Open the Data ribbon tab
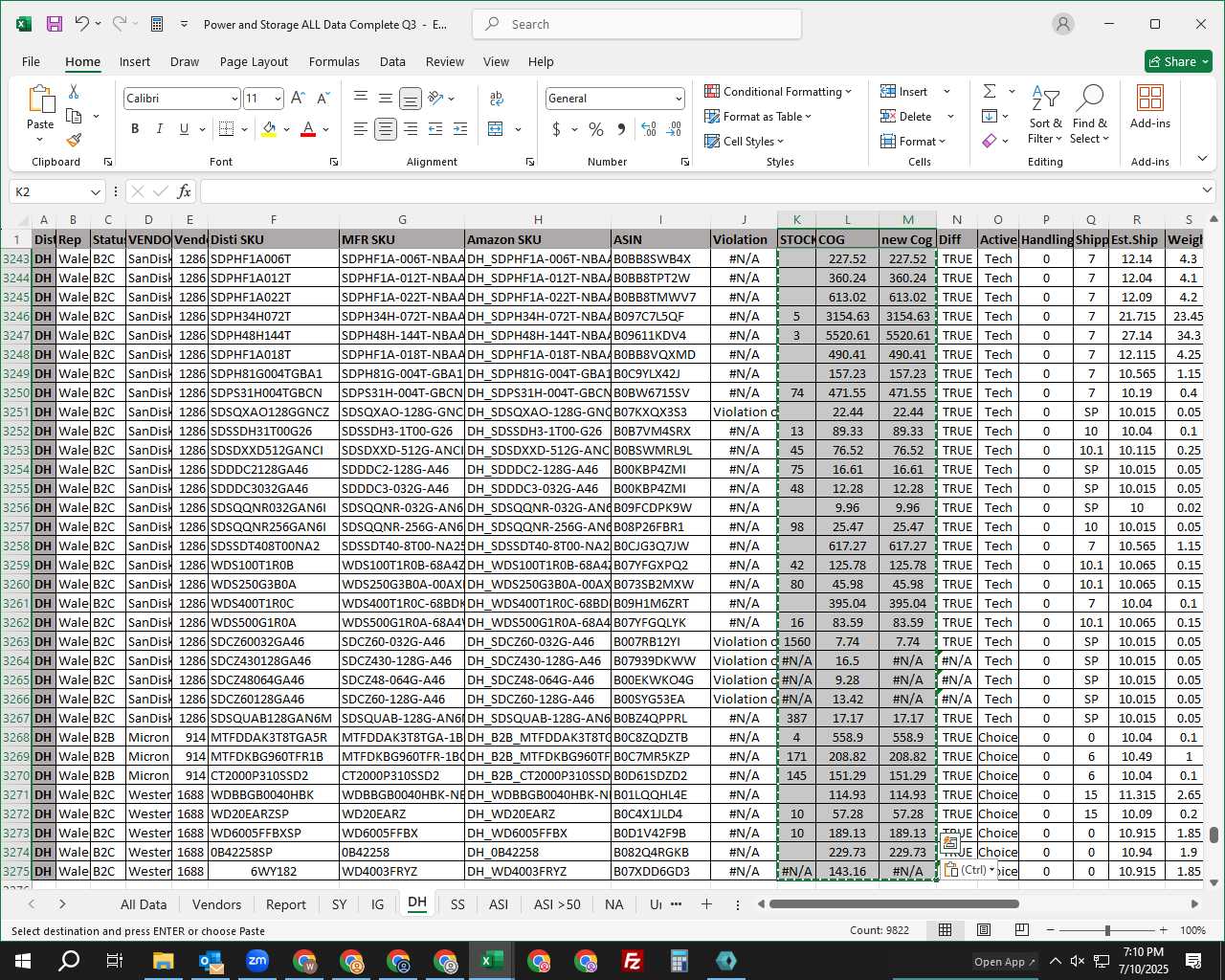 tap(392, 61)
